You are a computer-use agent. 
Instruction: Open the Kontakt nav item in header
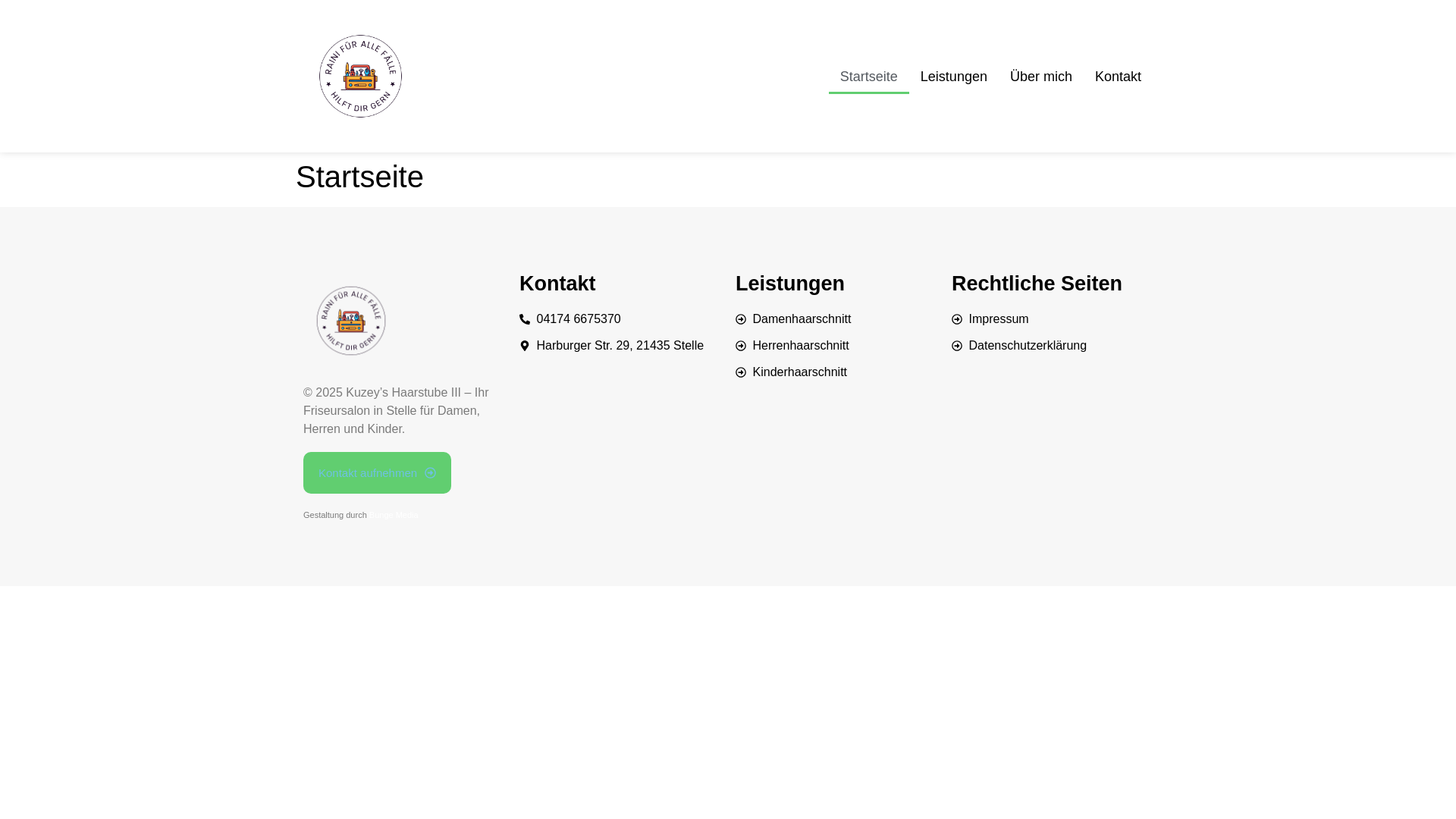tap(1118, 77)
